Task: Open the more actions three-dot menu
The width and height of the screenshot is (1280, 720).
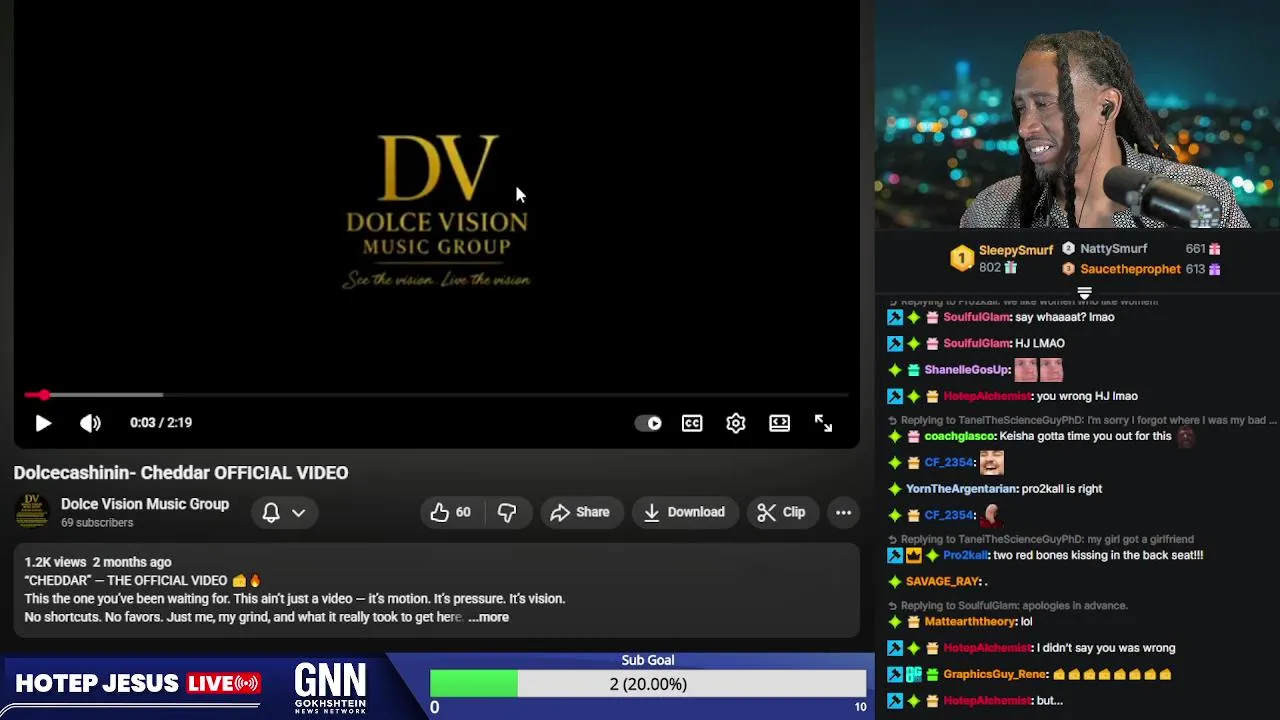Action: [x=843, y=512]
